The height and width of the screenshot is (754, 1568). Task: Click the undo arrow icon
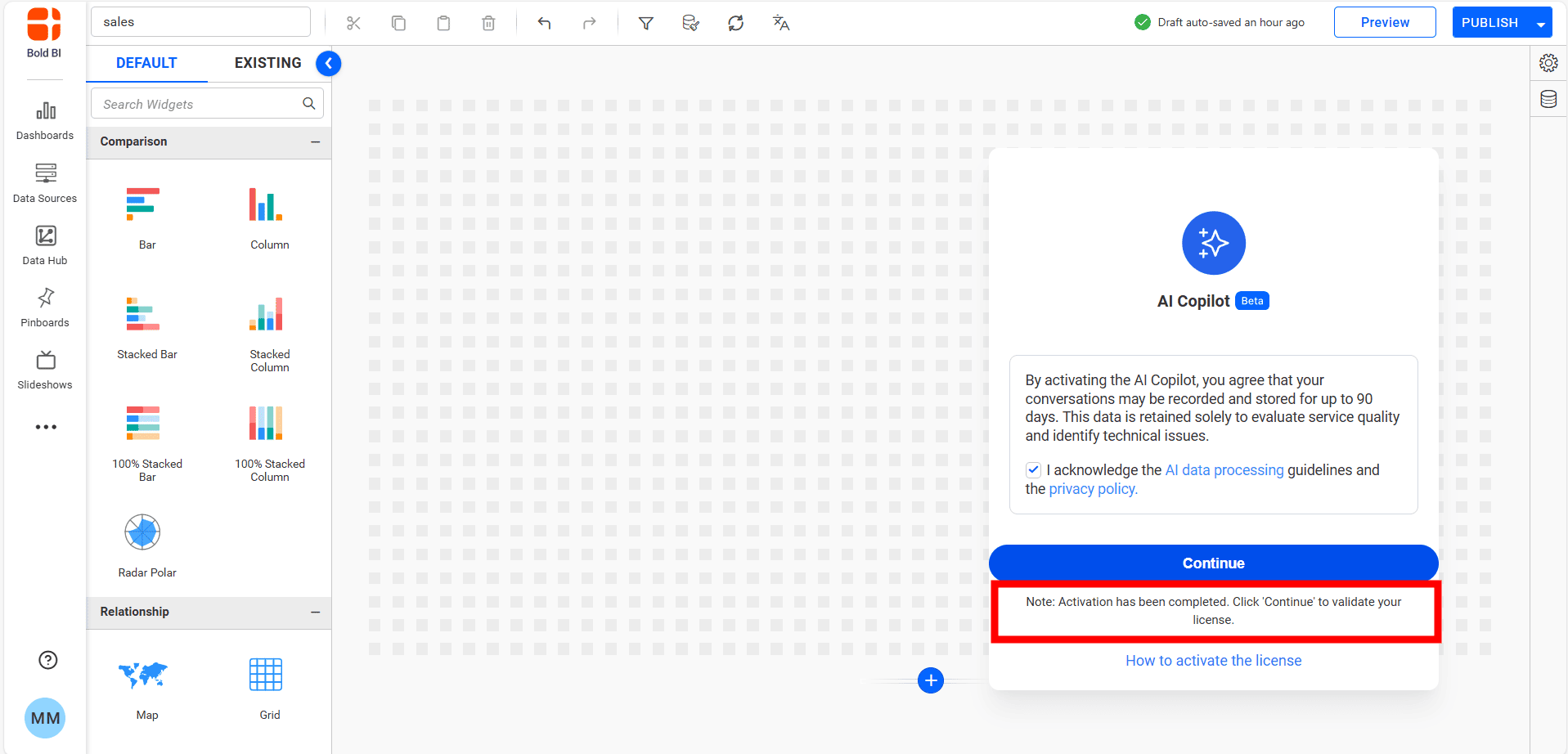(x=545, y=23)
